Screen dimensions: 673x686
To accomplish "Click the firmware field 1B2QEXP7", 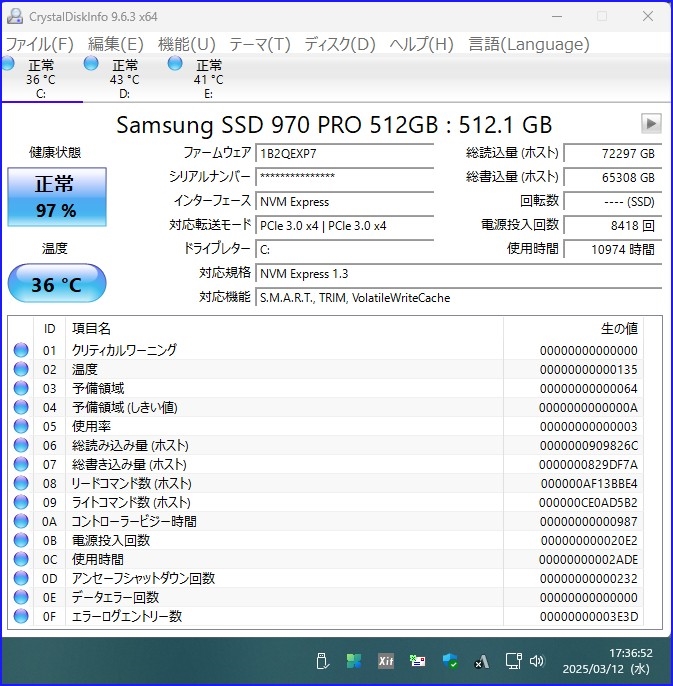I will click(x=344, y=154).
